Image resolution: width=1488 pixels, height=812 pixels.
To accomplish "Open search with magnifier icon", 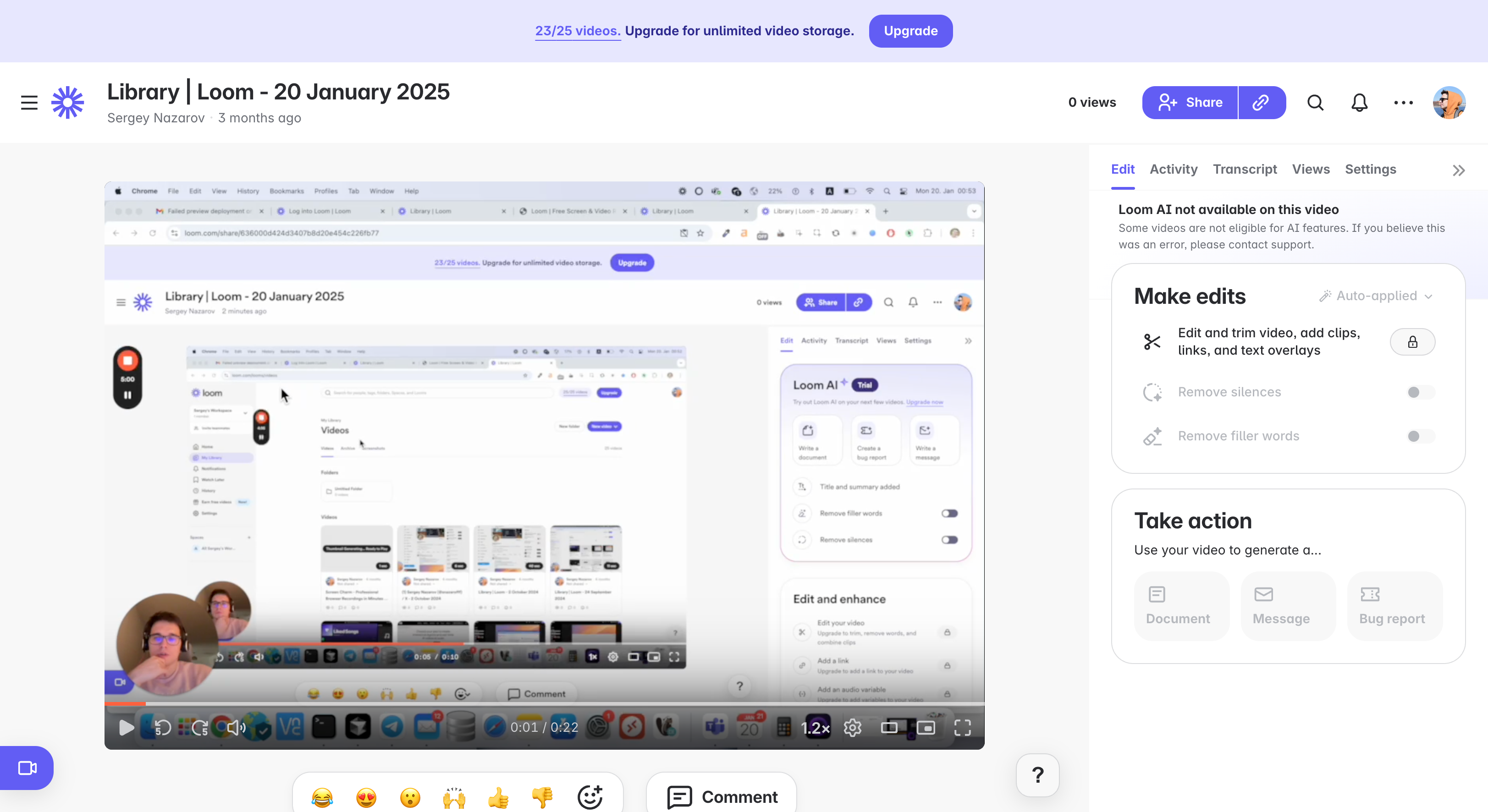I will pyautogui.click(x=1315, y=103).
